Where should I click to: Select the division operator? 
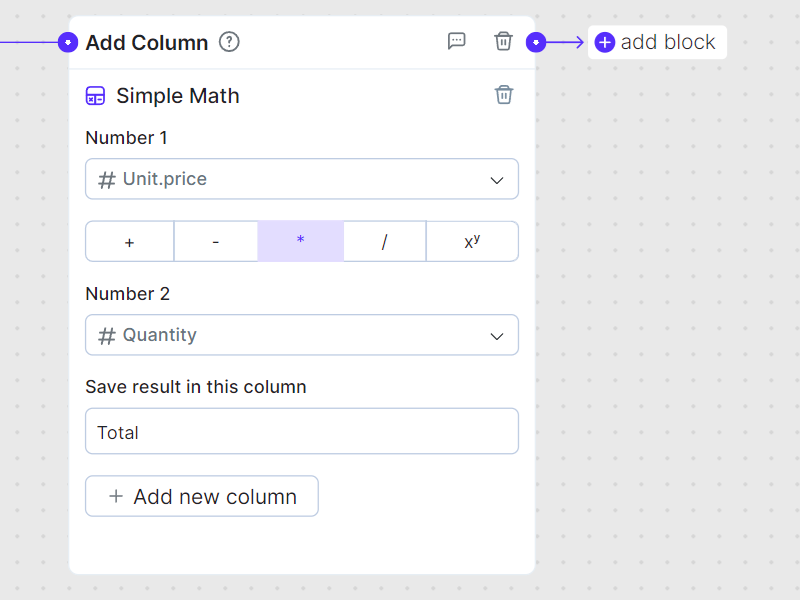pos(385,241)
